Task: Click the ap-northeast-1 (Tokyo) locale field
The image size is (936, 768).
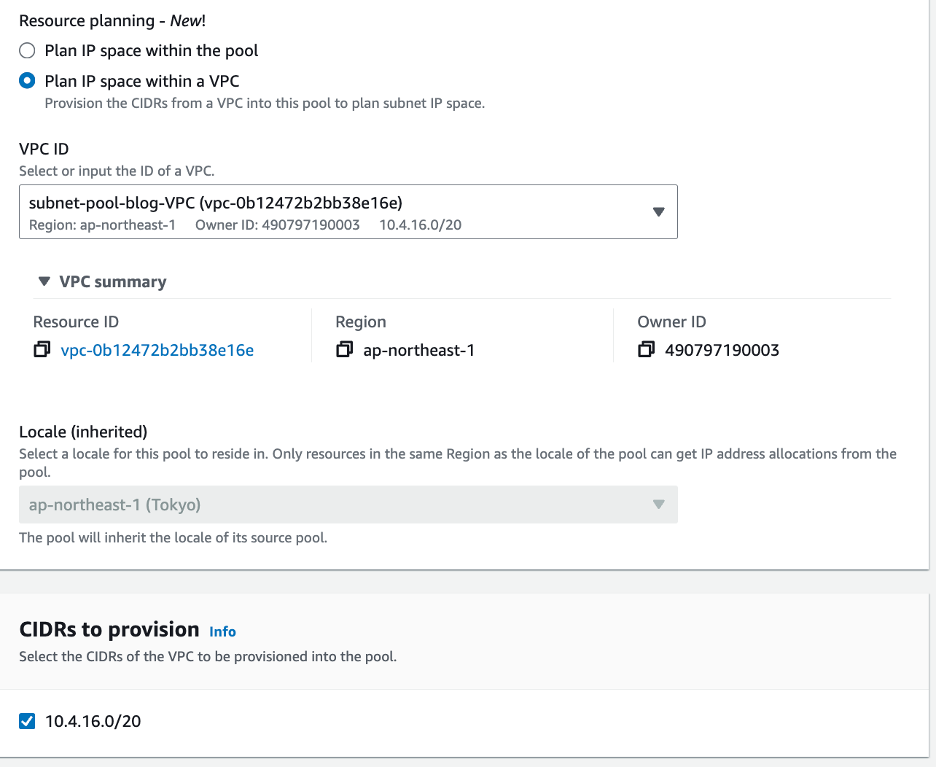Action: click(x=330, y=505)
